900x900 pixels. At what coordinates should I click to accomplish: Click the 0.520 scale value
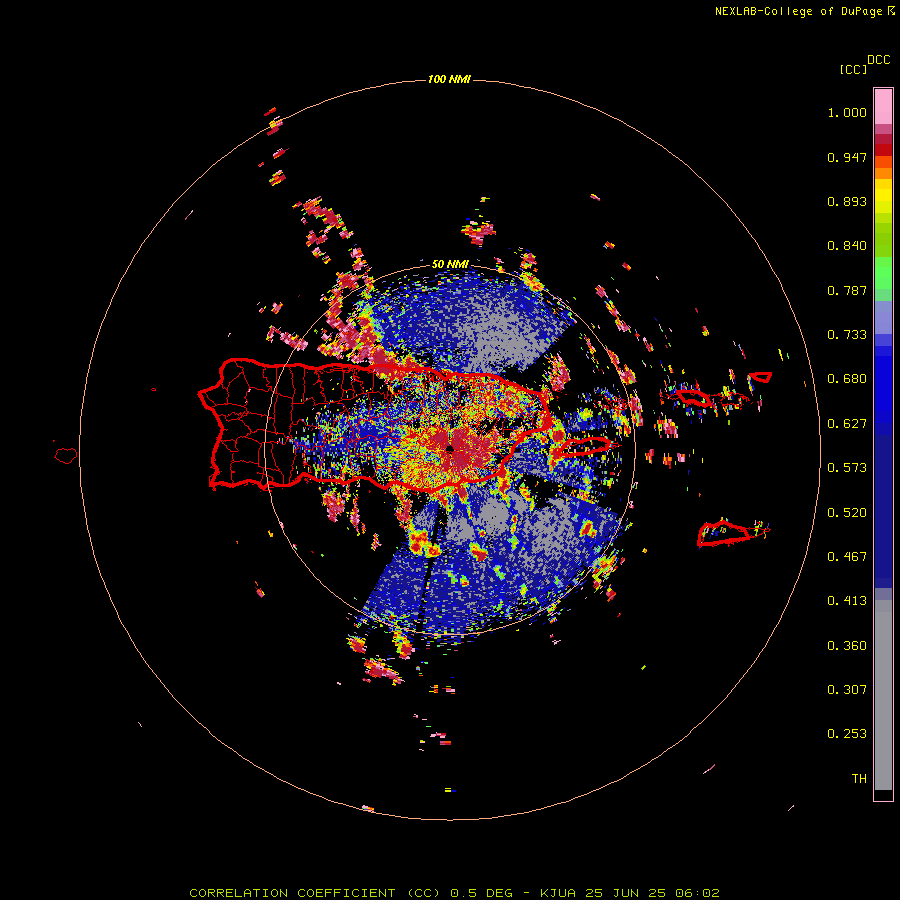(x=847, y=513)
